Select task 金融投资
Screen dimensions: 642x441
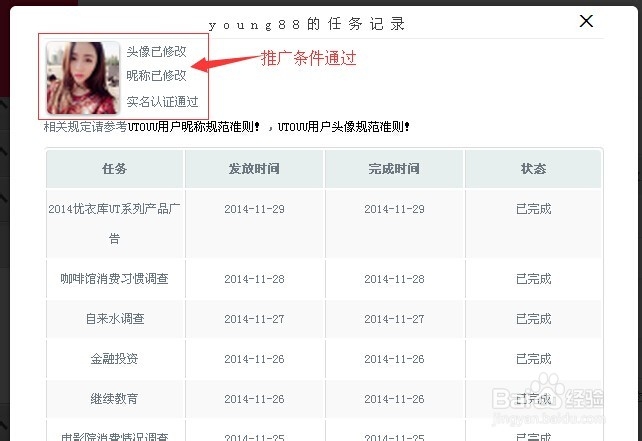(x=114, y=359)
